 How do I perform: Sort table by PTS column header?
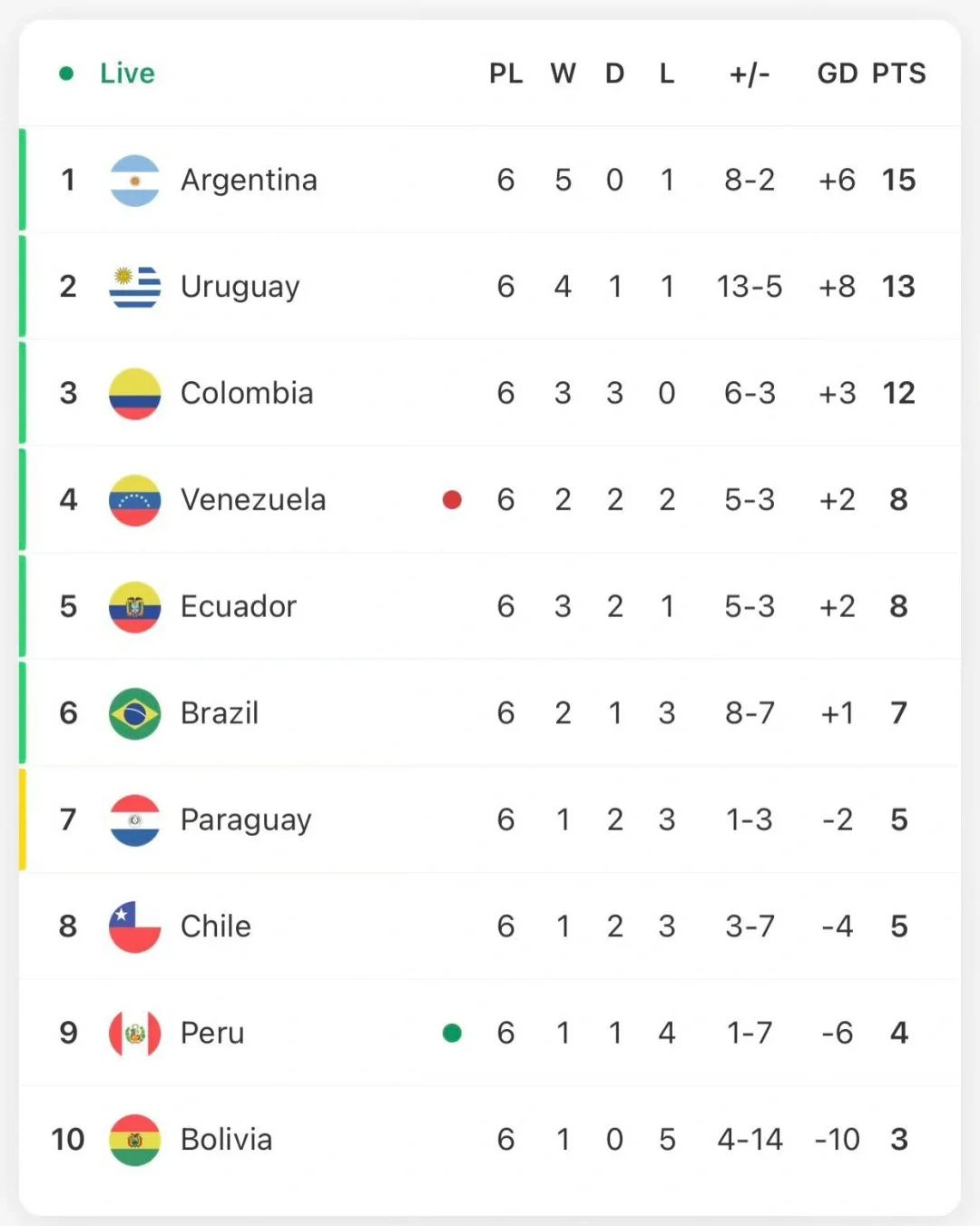[x=898, y=74]
